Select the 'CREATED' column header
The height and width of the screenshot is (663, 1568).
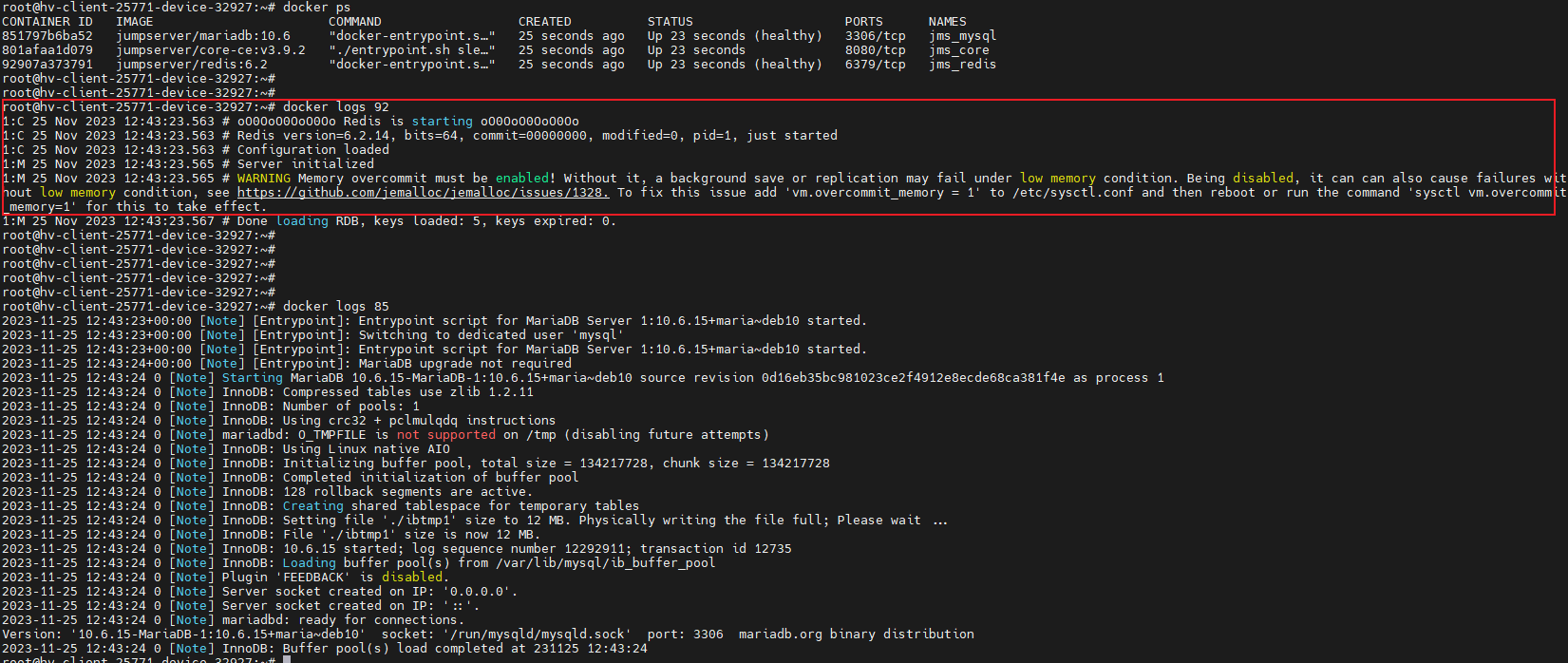tap(545, 22)
